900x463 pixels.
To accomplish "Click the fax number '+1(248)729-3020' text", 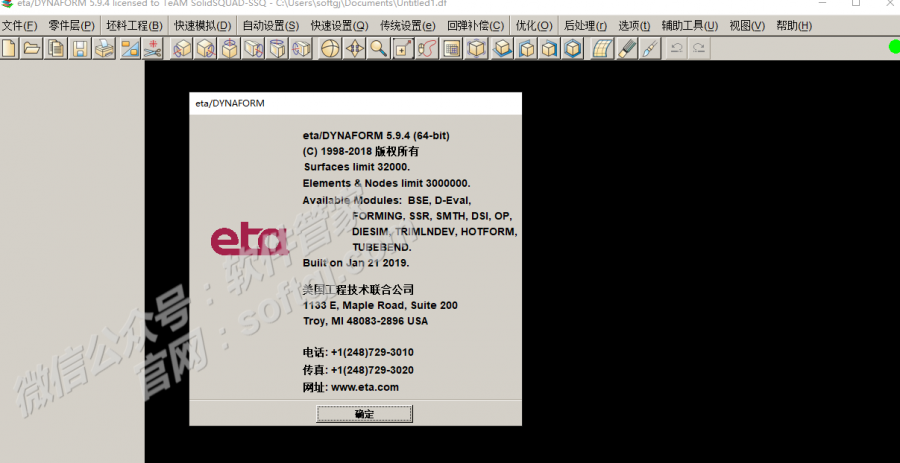I will coord(373,370).
